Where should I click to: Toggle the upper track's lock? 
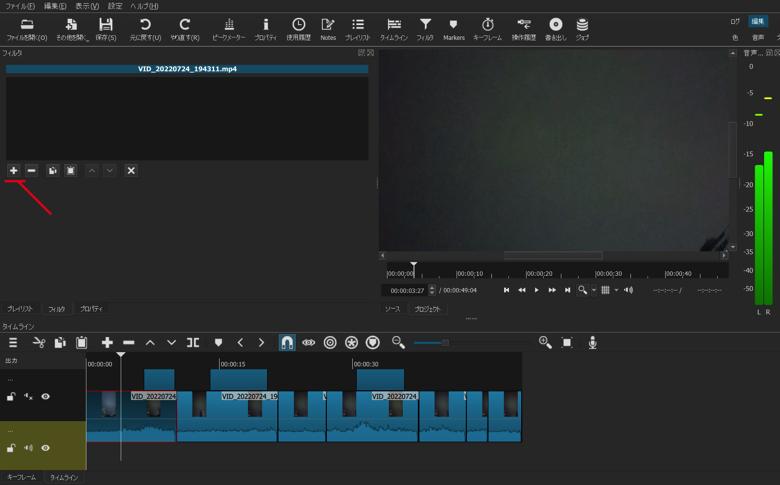pyautogui.click(x=11, y=396)
